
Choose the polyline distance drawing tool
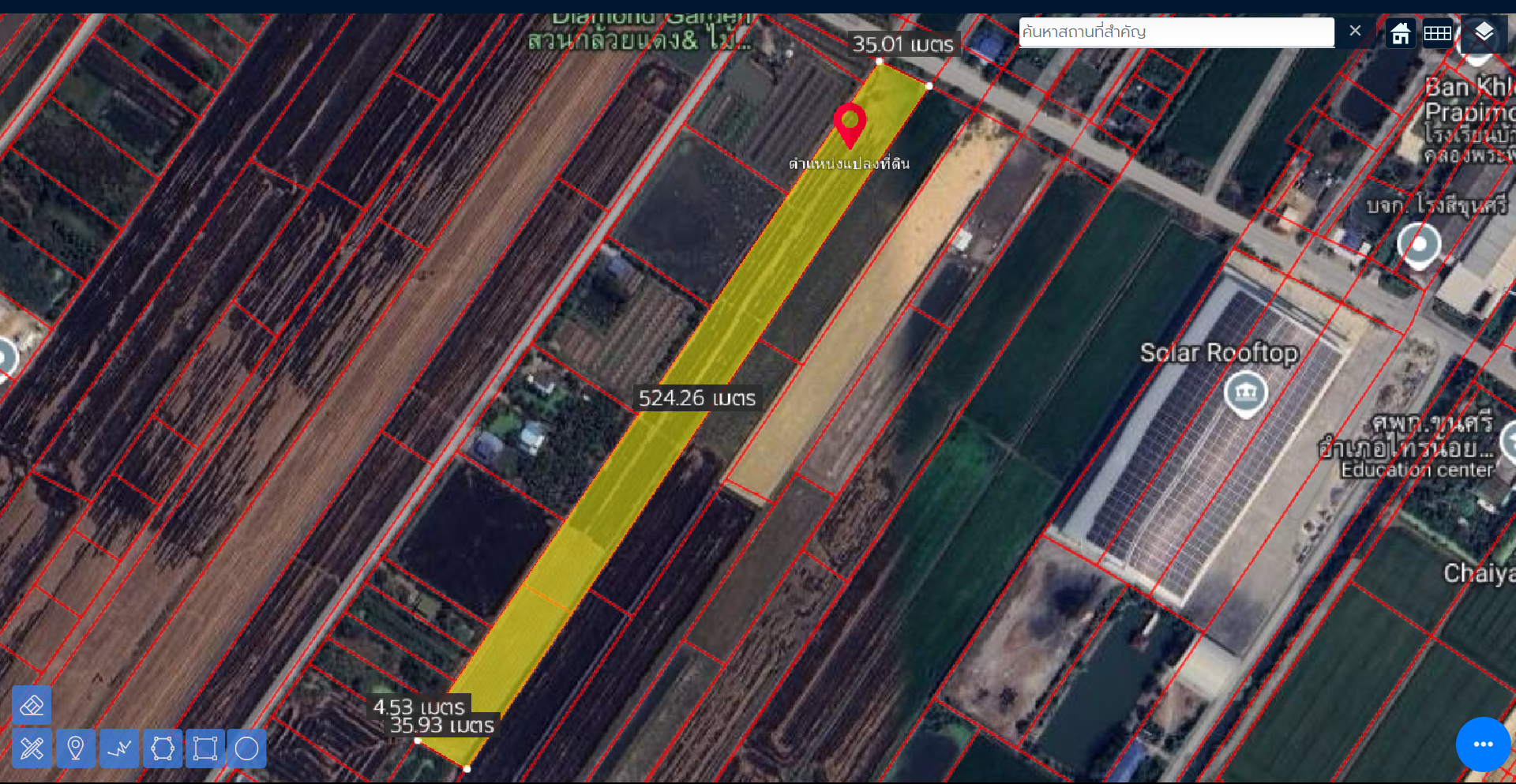(119, 748)
